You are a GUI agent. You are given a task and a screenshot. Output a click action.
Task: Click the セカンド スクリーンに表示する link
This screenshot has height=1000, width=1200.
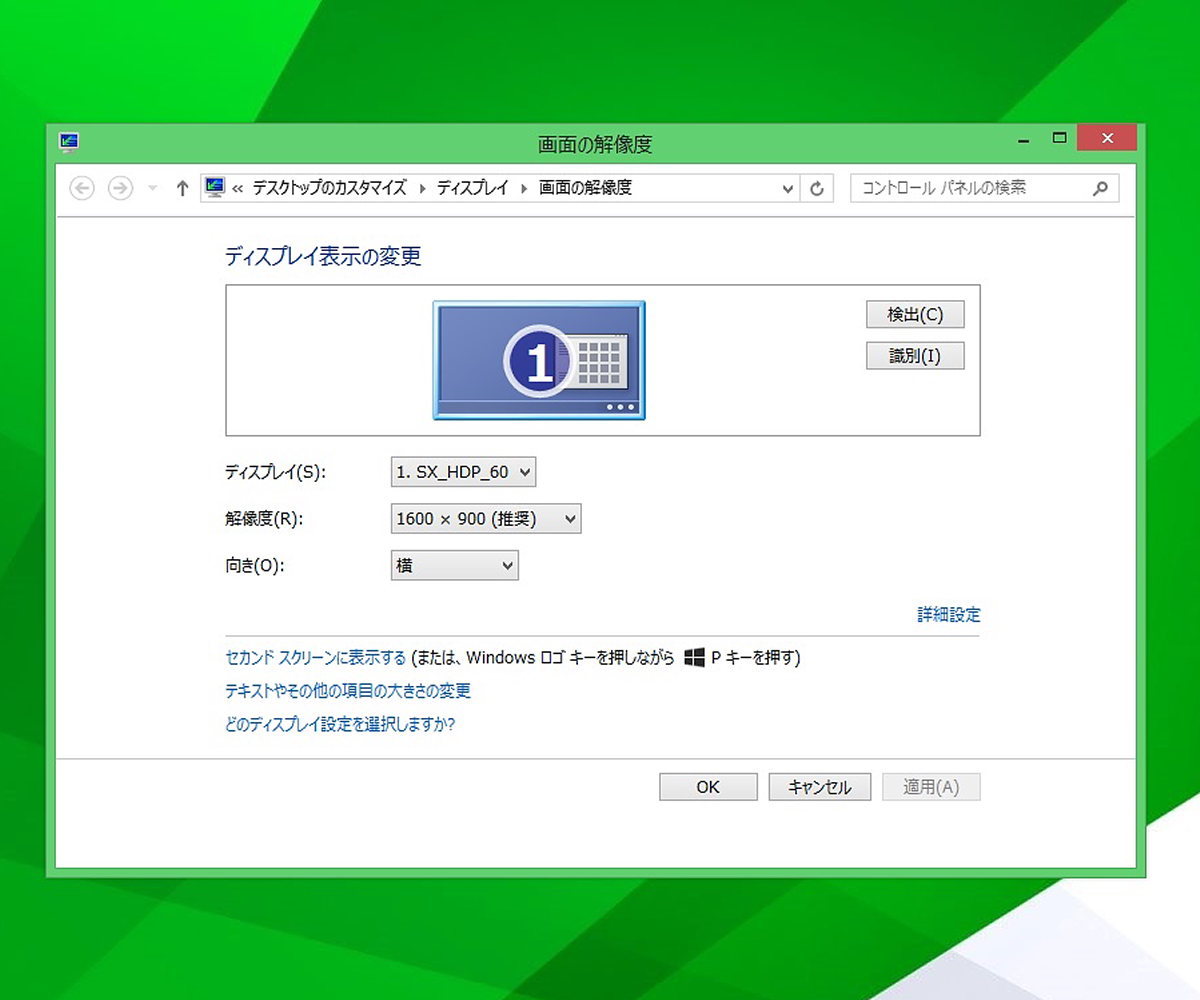(316, 658)
